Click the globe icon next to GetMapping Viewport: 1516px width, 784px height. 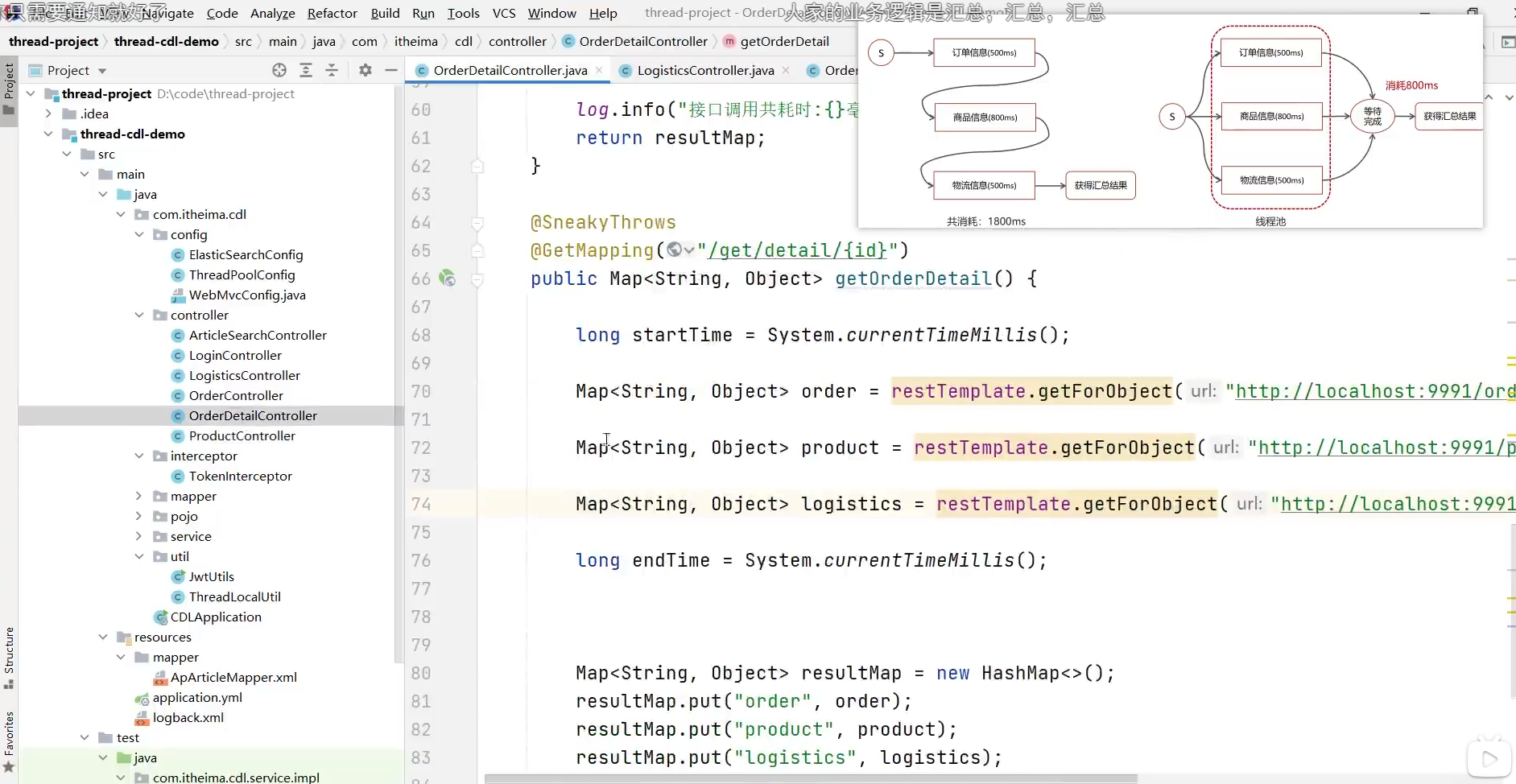pos(674,250)
